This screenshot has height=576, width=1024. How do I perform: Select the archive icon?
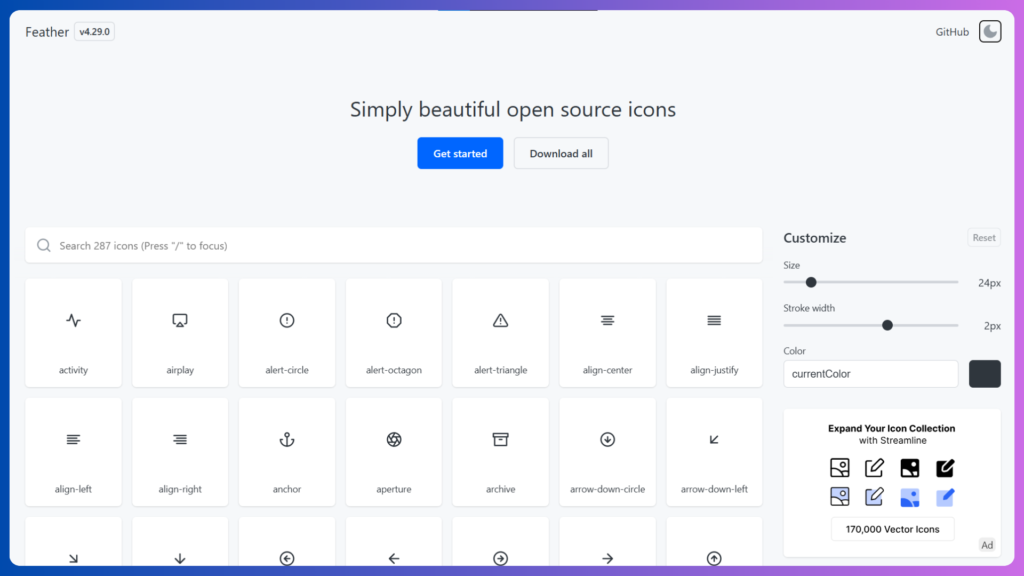tap(500, 451)
